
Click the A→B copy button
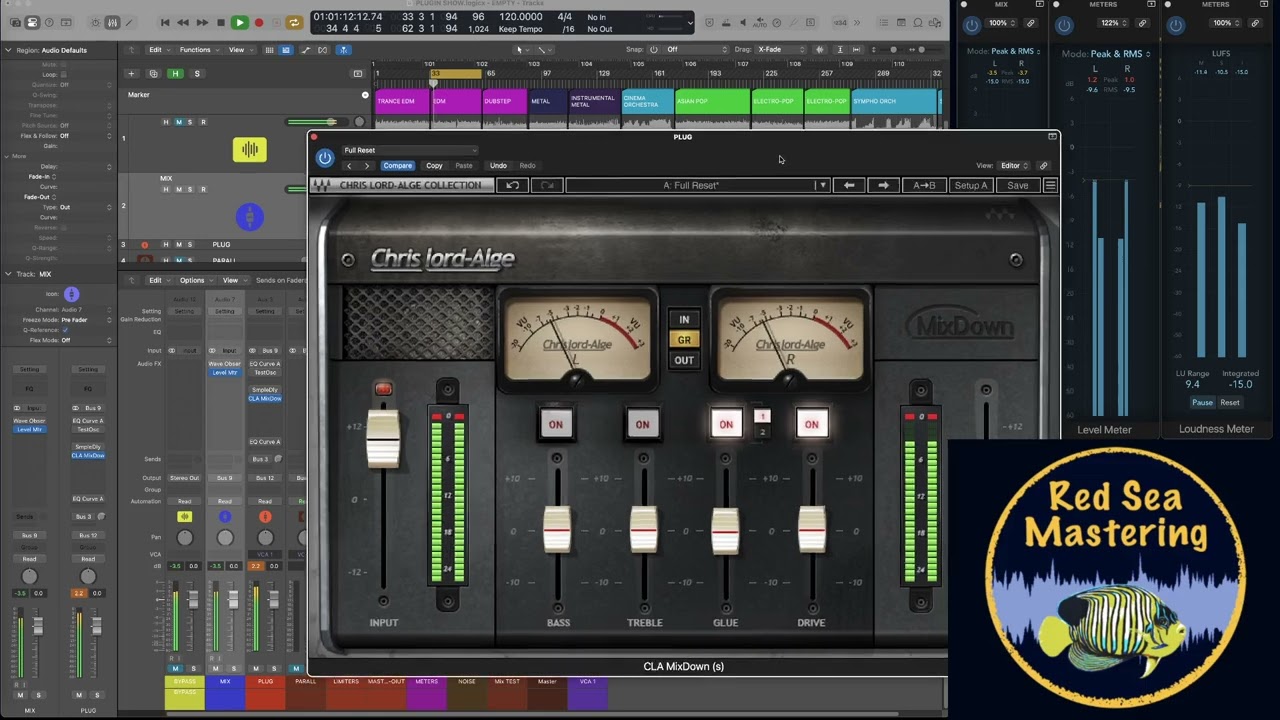tap(924, 185)
